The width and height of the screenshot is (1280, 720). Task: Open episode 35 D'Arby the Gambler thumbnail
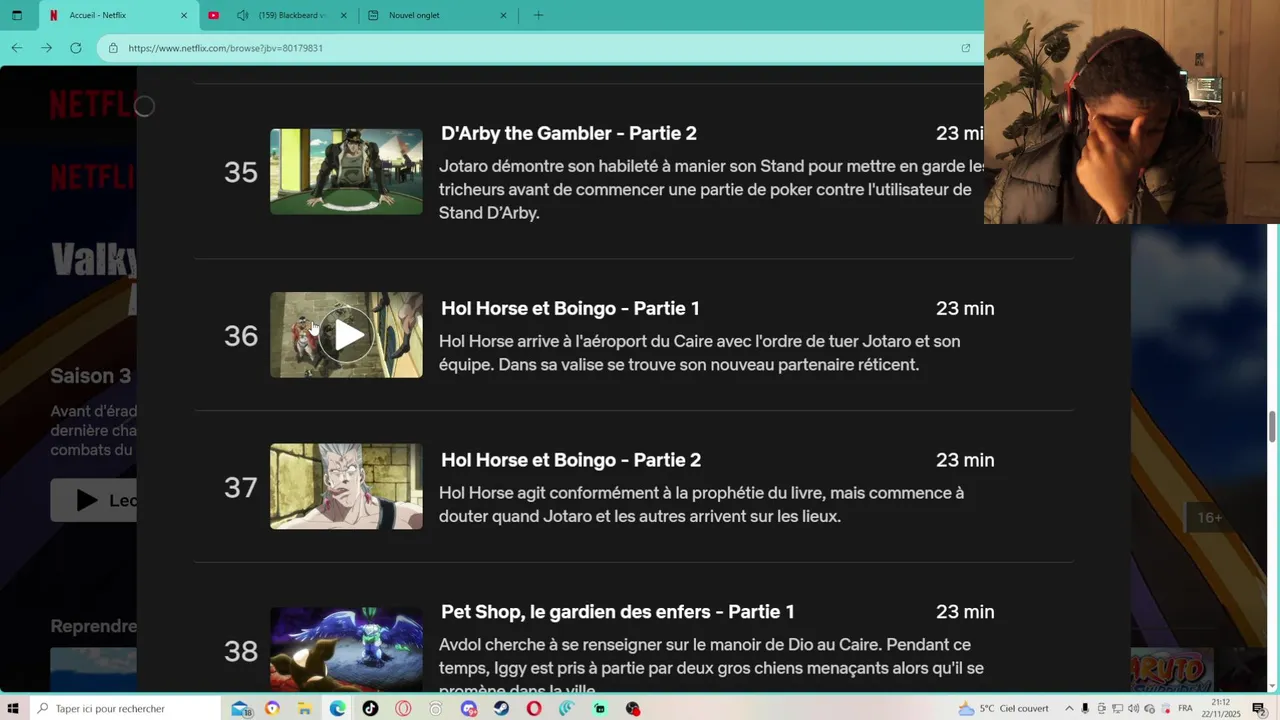point(346,171)
